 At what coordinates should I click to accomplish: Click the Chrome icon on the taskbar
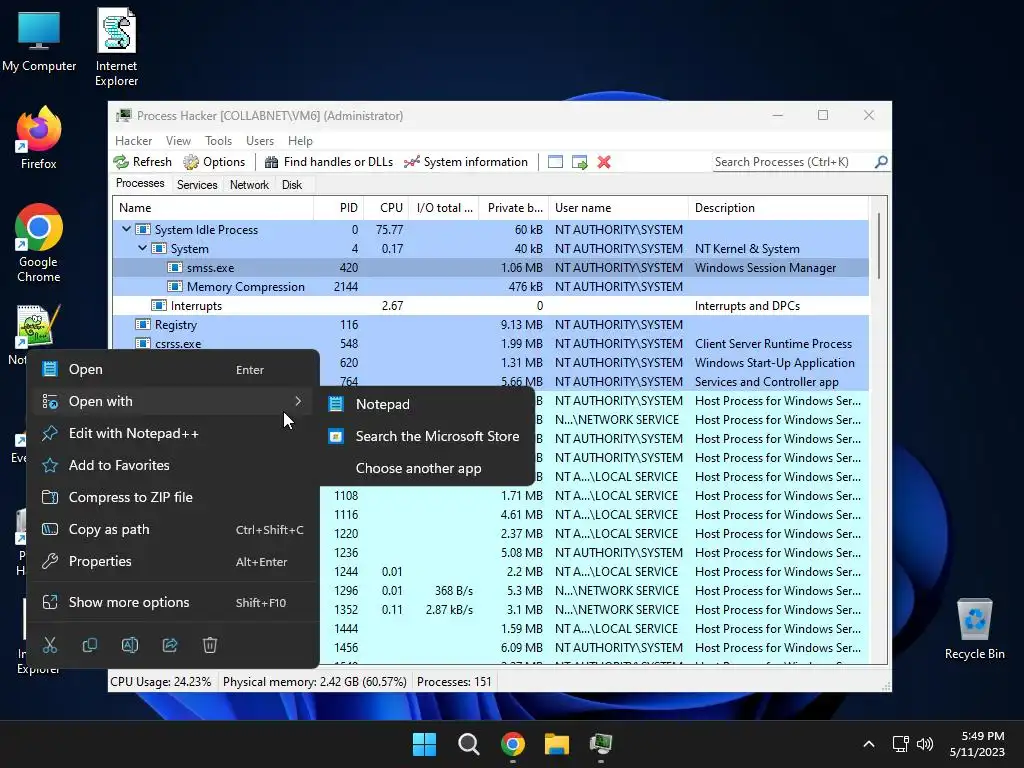(x=513, y=744)
